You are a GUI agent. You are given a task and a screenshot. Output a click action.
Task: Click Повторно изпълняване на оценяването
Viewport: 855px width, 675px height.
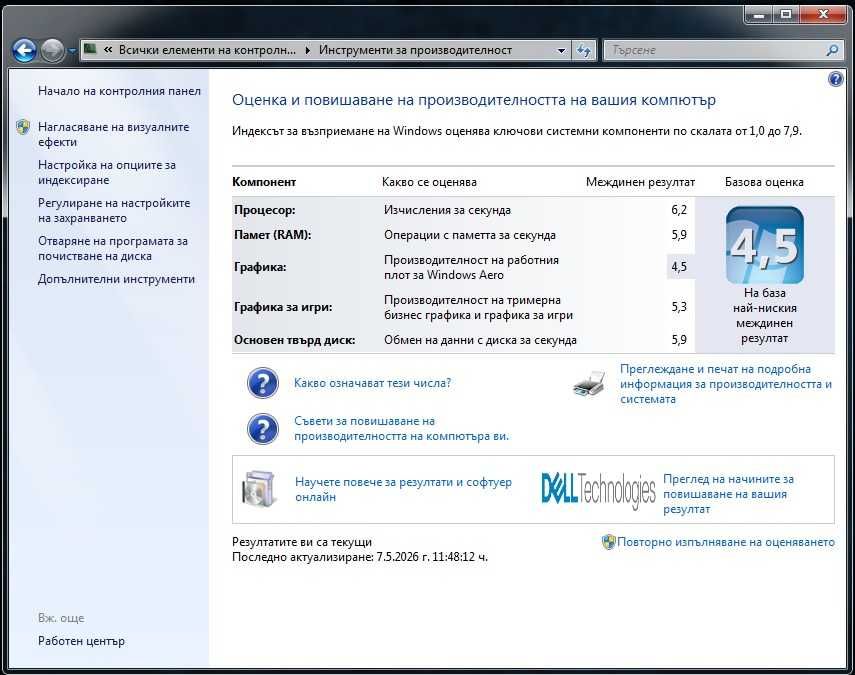(x=726, y=542)
